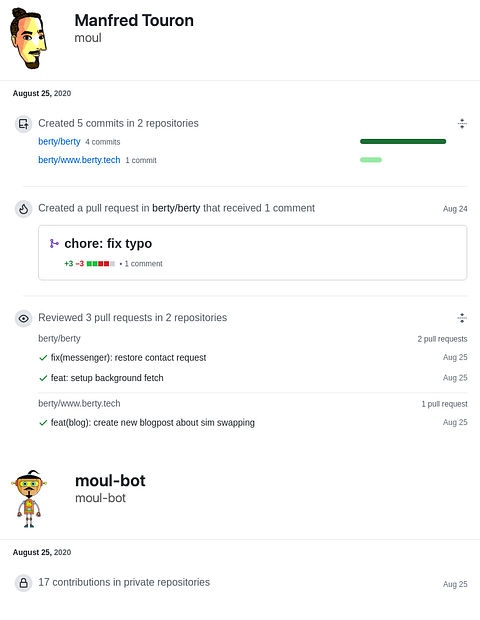Screen dimensions: 480x620
Task: Open fix(messenger): restore contact request review
Action: [x=129, y=358]
